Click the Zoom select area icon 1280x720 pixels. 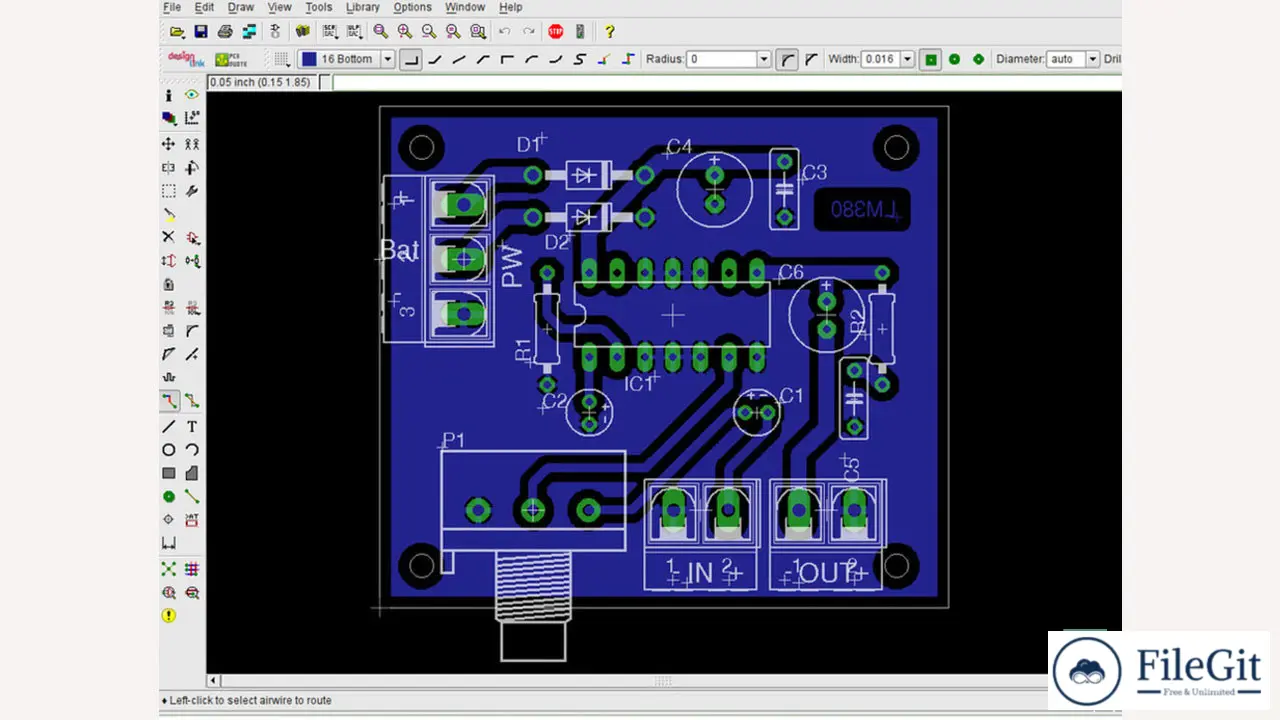(x=478, y=32)
